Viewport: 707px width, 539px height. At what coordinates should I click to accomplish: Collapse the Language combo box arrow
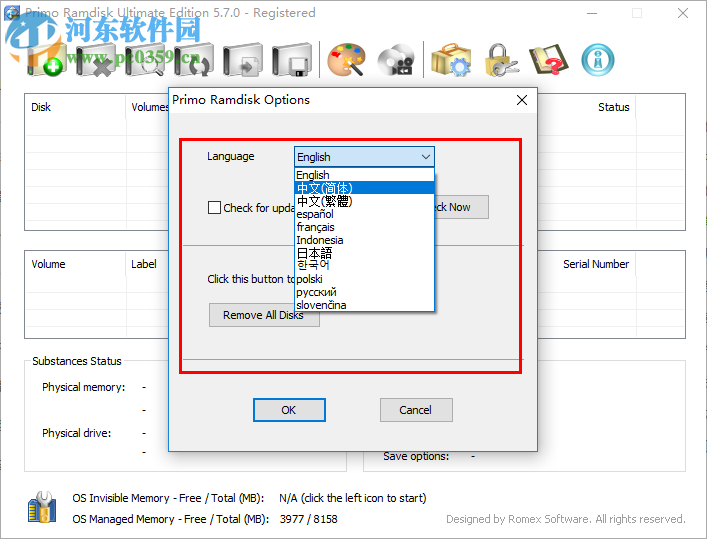pyautogui.click(x=425, y=157)
